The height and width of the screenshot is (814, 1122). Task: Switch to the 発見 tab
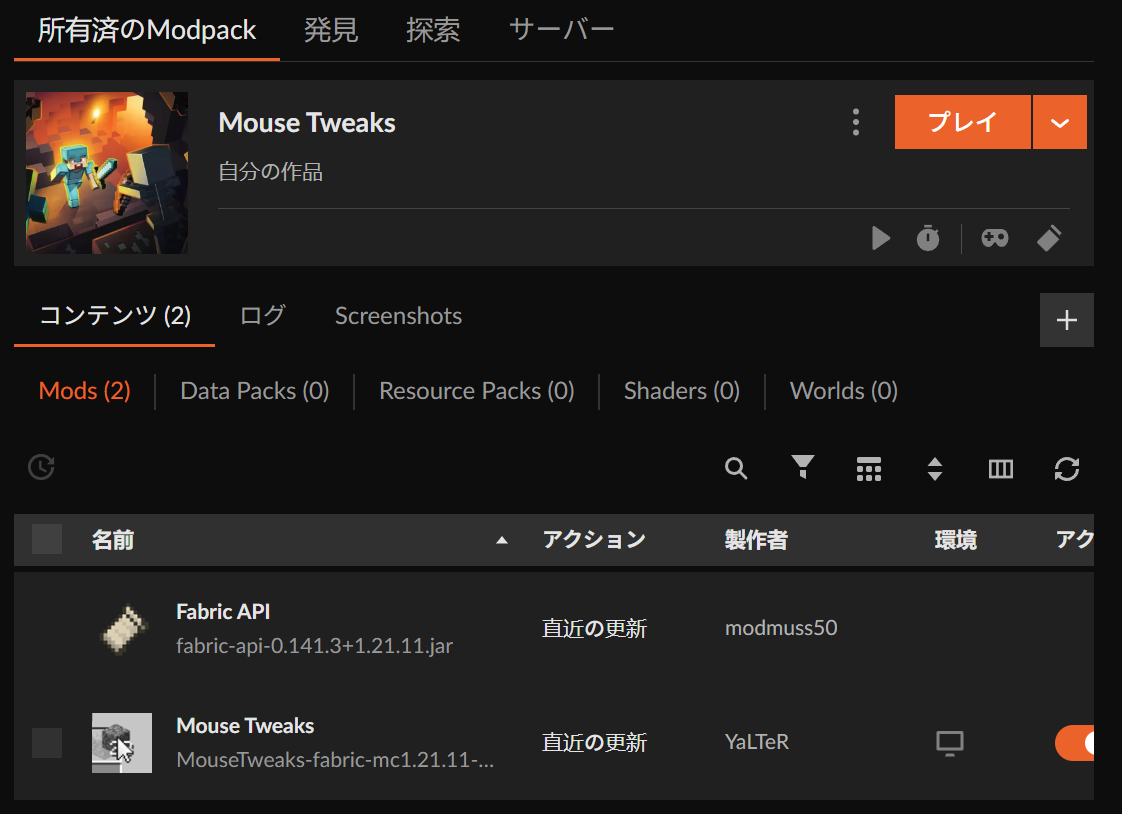click(330, 30)
